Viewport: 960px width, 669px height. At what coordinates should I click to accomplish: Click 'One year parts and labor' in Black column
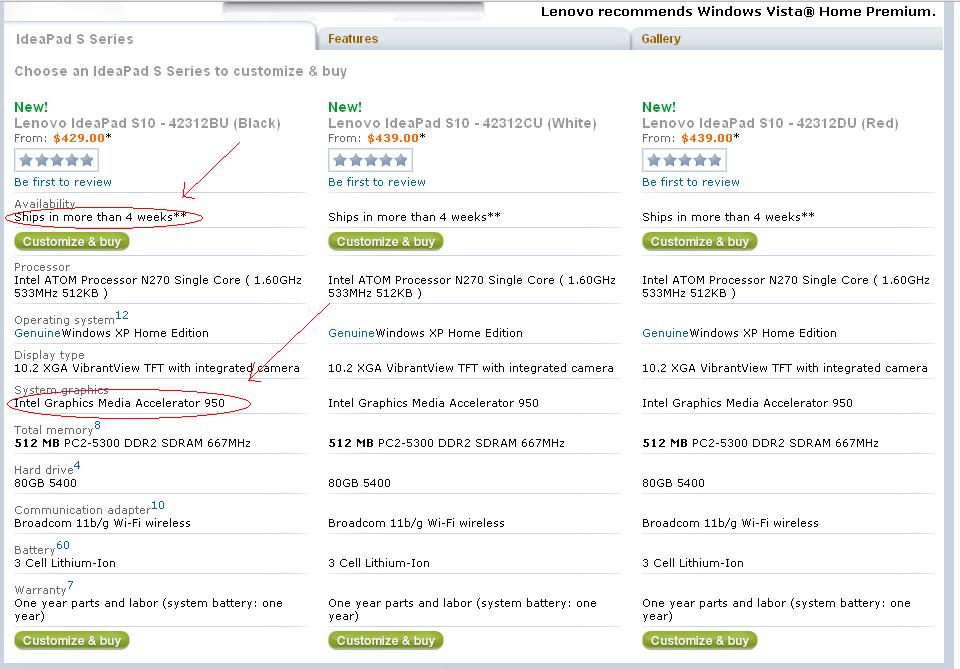click(149, 609)
